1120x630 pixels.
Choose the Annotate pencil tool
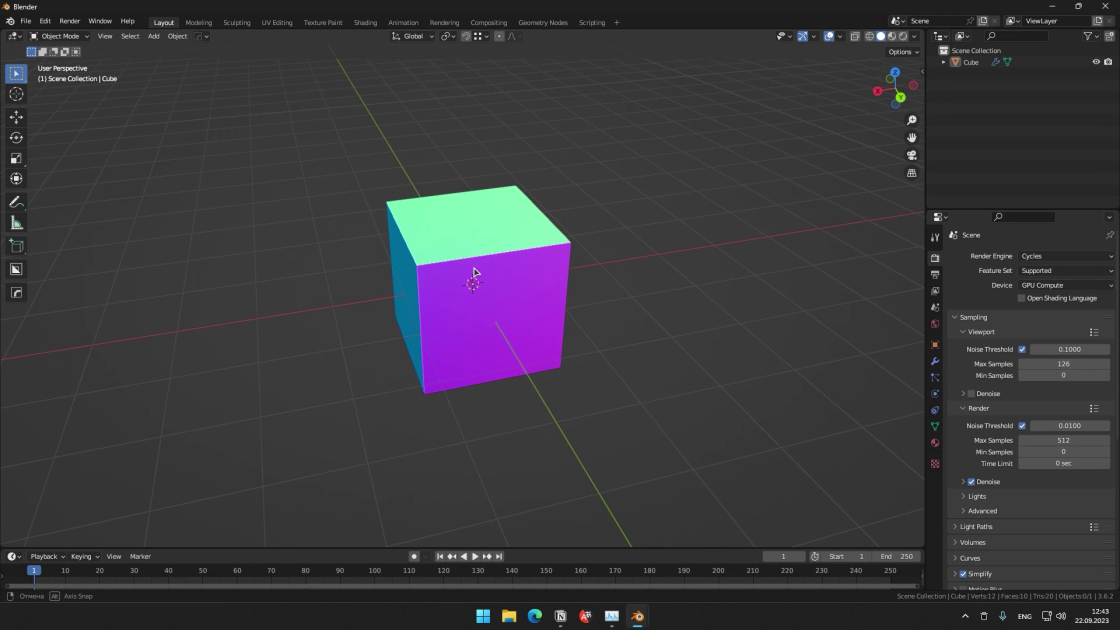pos(16,203)
